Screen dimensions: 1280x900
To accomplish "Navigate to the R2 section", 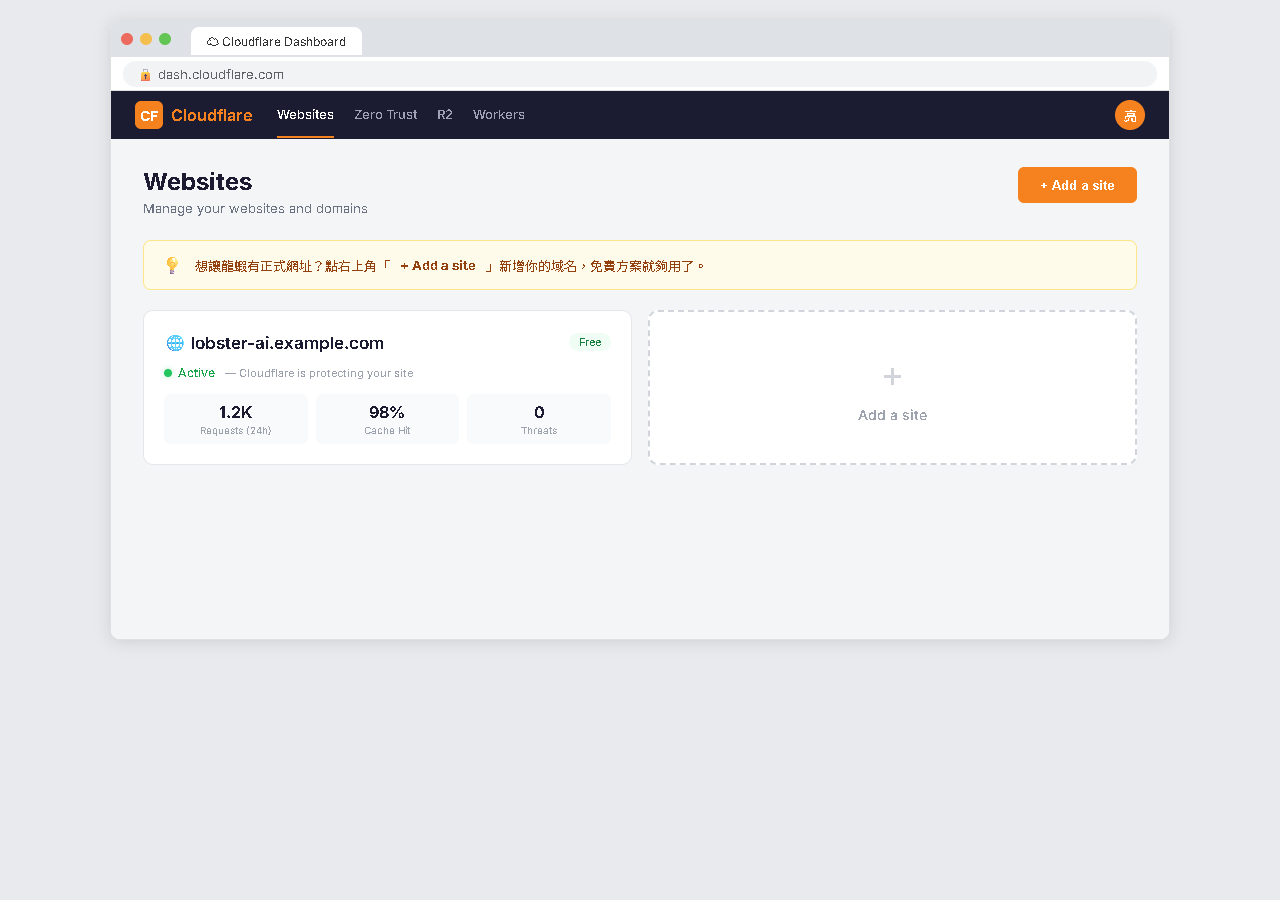I will pyautogui.click(x=444, y=114).
